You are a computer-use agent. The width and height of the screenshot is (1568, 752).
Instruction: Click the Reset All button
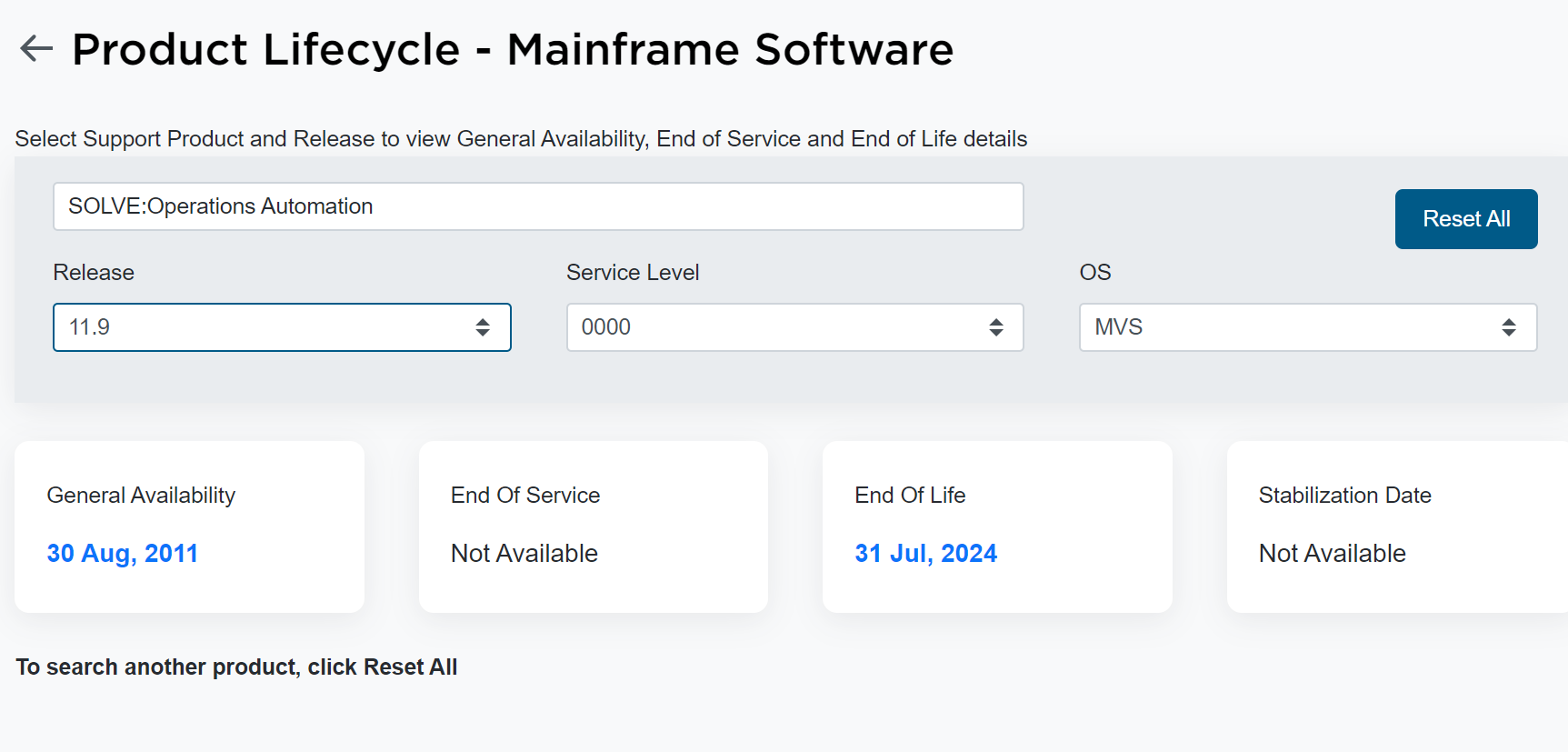(x=1466, y=219)
